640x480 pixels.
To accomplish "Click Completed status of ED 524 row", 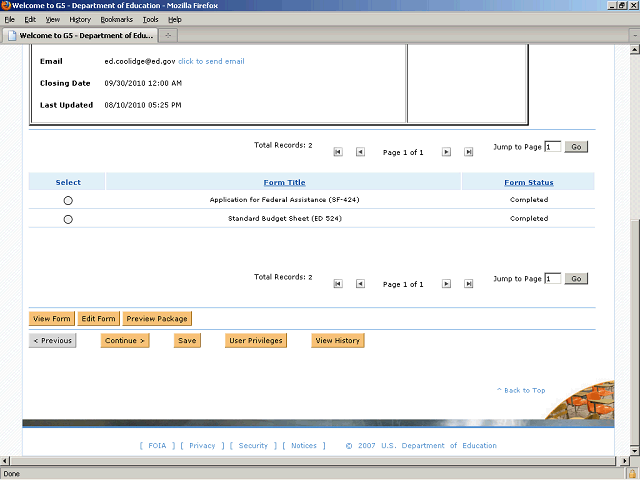I will pos(529,218).
